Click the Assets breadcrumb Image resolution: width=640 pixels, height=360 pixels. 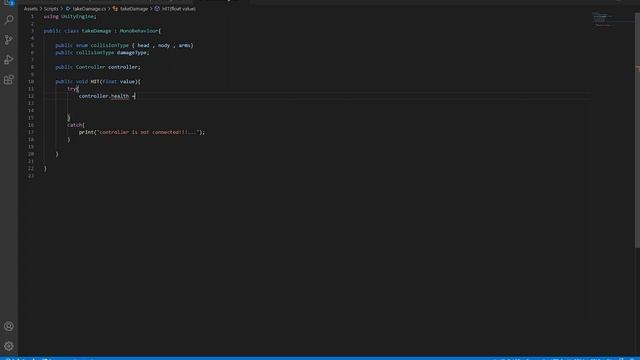(31, 9)
